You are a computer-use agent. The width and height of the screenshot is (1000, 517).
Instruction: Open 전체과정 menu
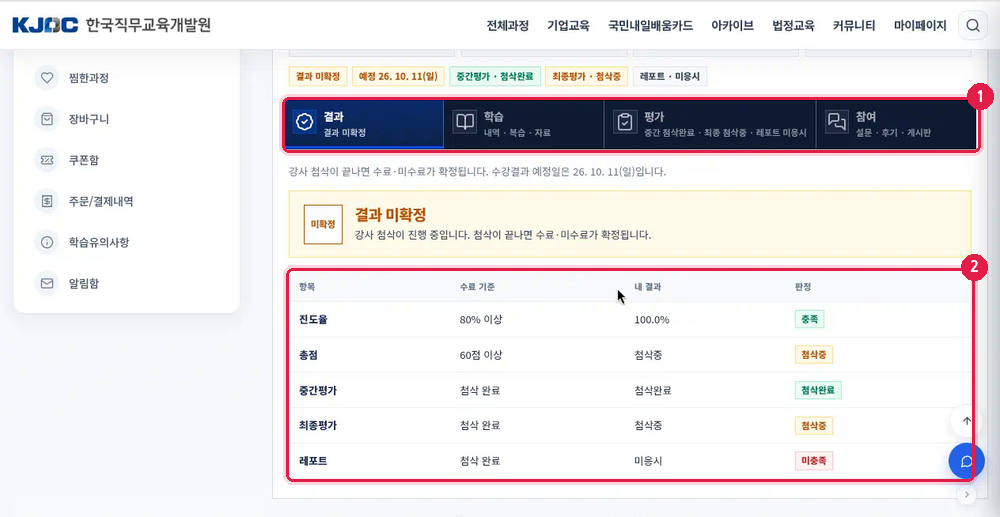[508, 25]
